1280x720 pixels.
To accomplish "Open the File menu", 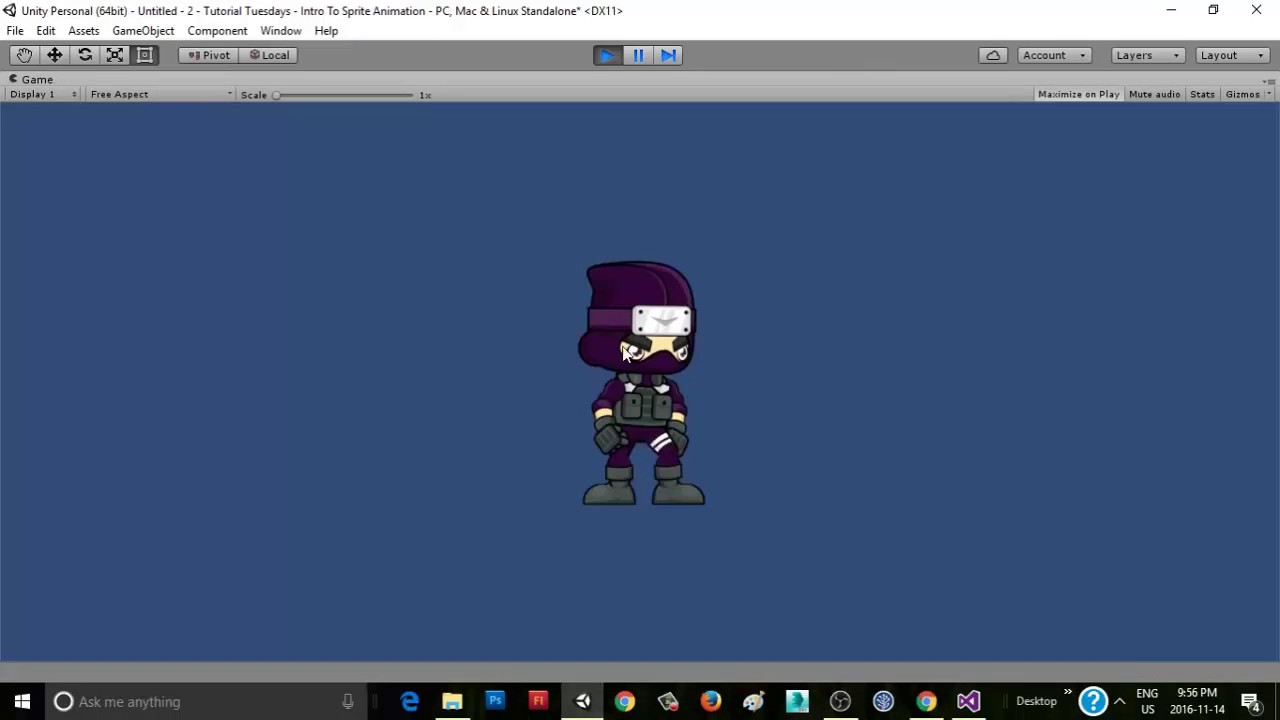I will pos(15,31).
